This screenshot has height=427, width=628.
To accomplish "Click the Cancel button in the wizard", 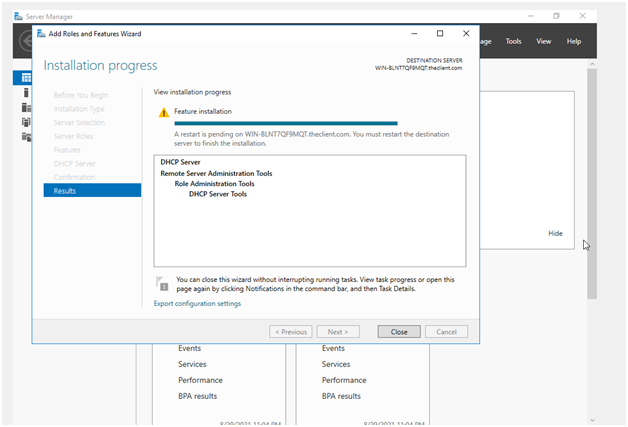I will pyautogui.click(x=446, y=332).
